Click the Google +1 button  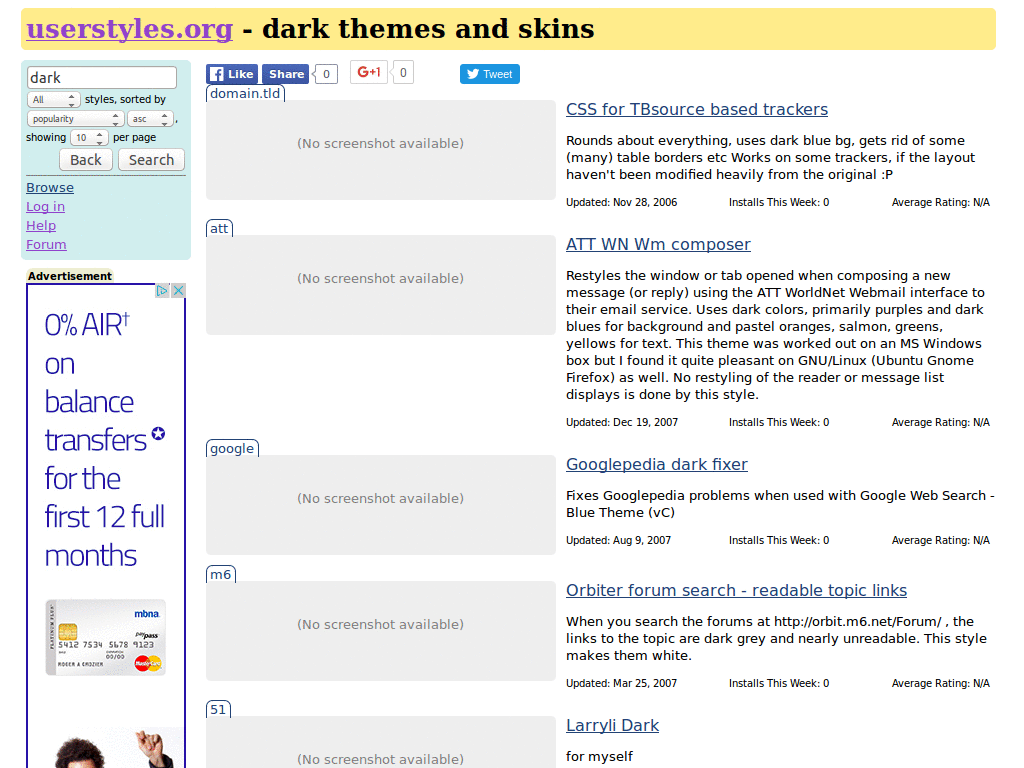click(369, 72)
